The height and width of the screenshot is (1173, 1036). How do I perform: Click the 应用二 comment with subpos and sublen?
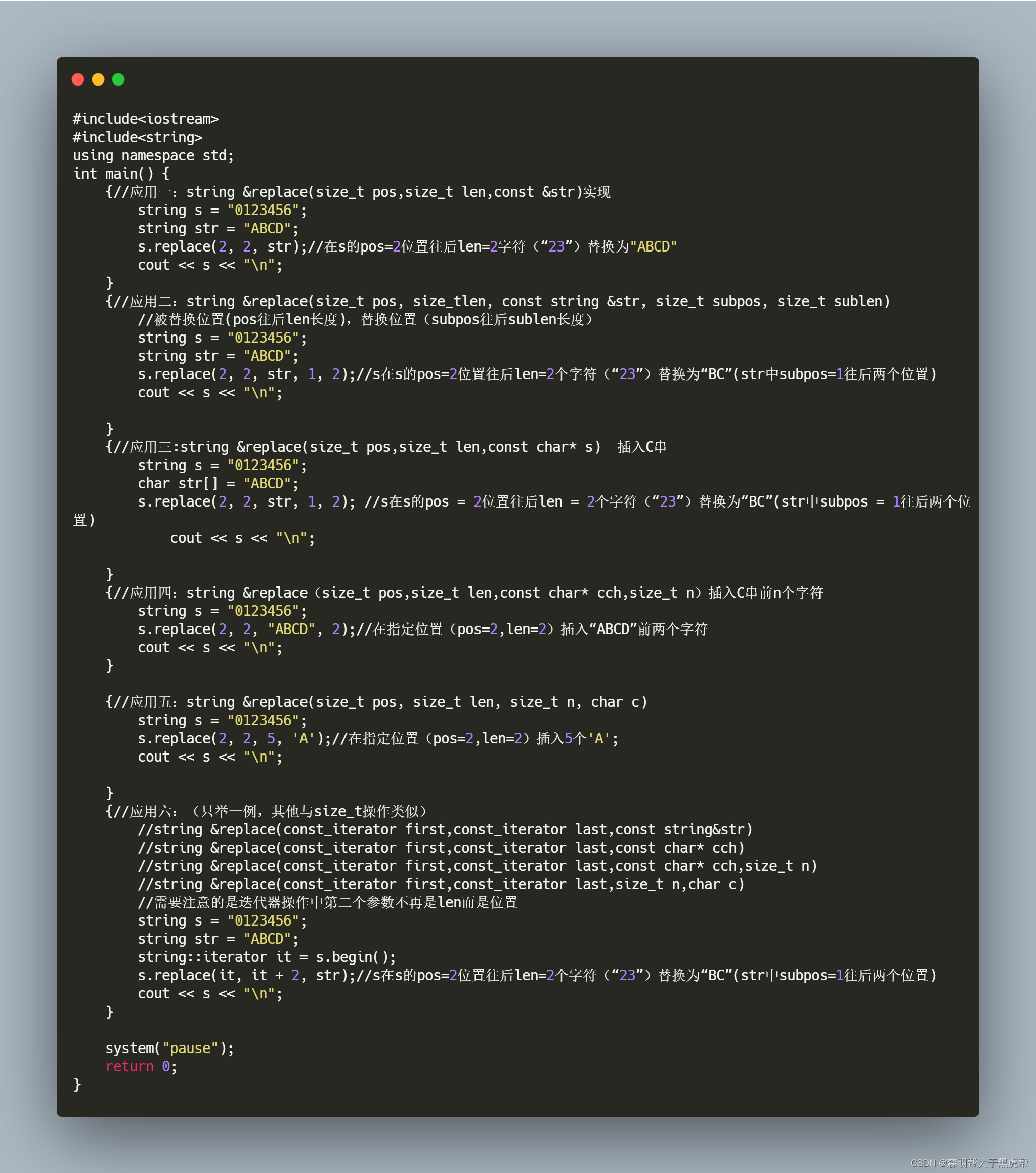pos(498,301)
